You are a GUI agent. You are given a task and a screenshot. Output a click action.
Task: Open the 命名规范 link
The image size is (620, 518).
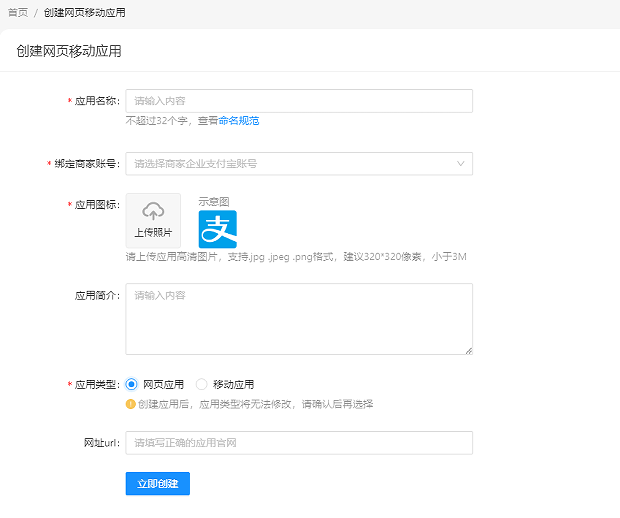click(x=239, y=120)
